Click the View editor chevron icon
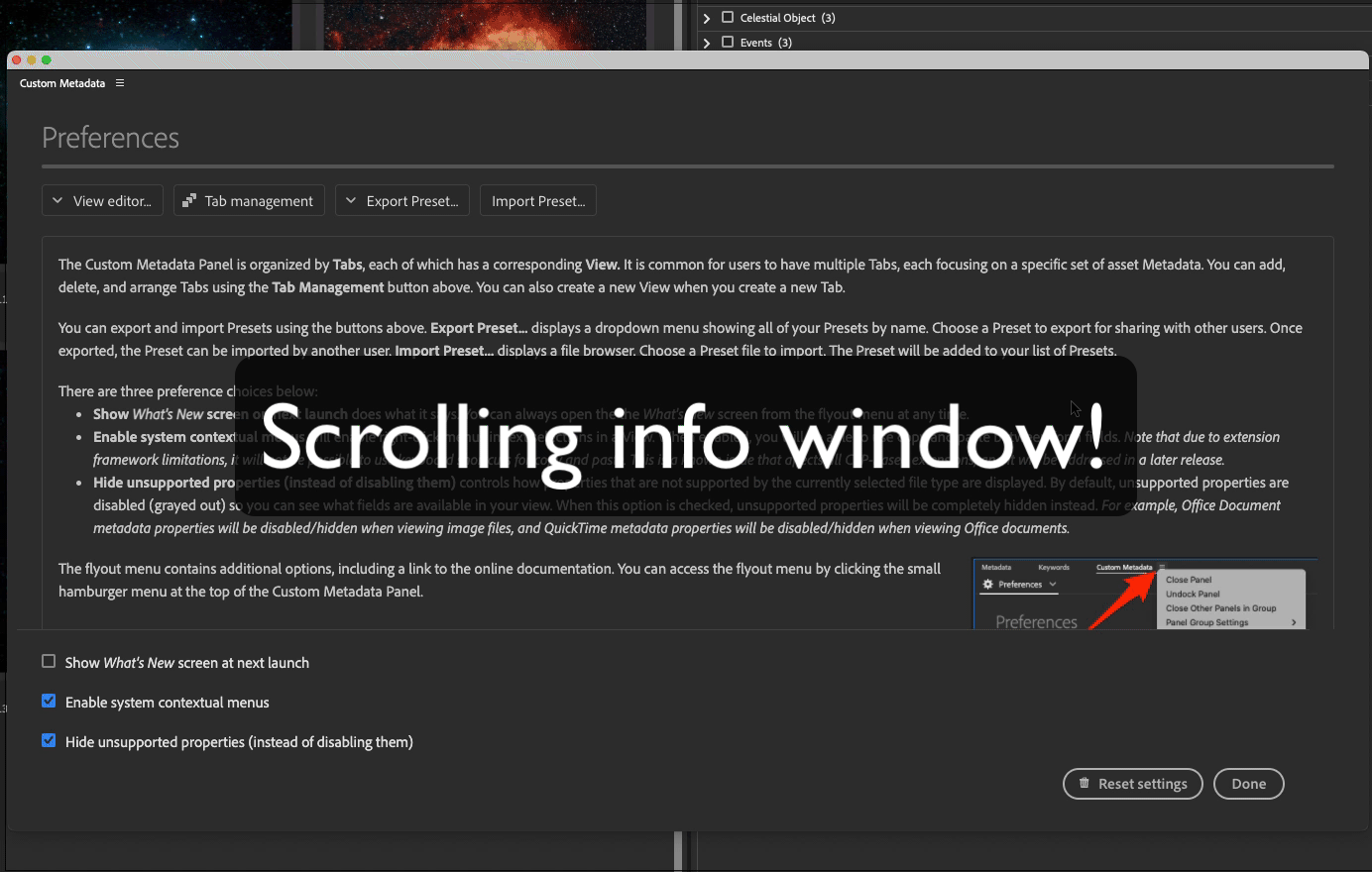1372x872 pixels. 57,201
